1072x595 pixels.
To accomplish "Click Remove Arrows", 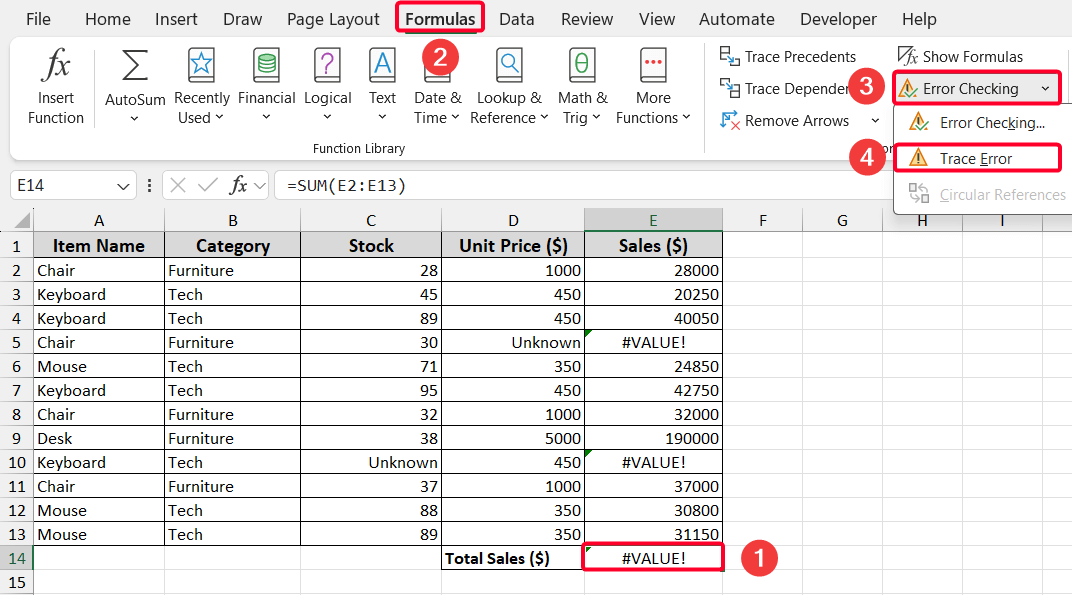I will (788, 120).
